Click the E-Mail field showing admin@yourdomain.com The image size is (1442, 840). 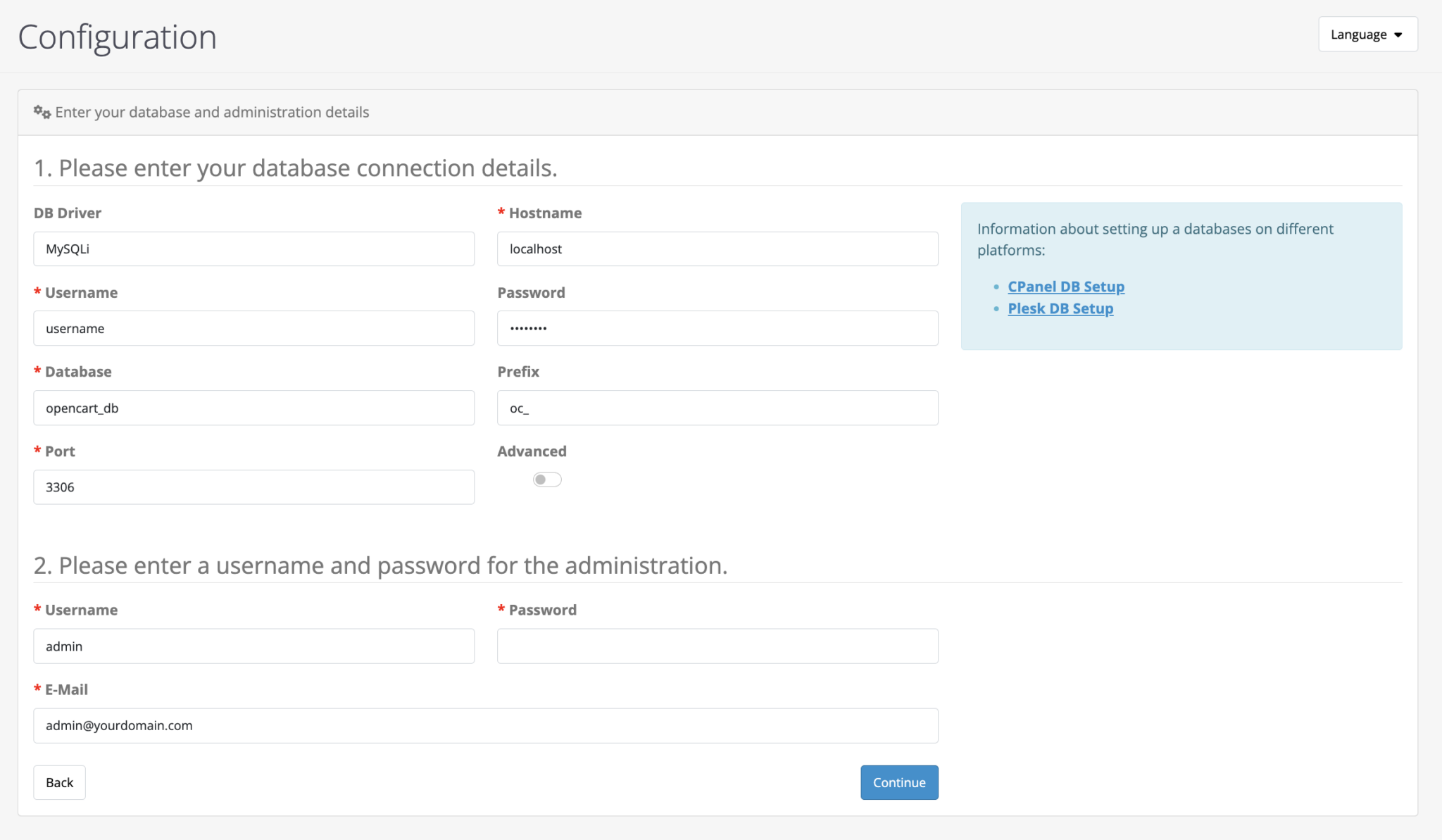point(485,725)
